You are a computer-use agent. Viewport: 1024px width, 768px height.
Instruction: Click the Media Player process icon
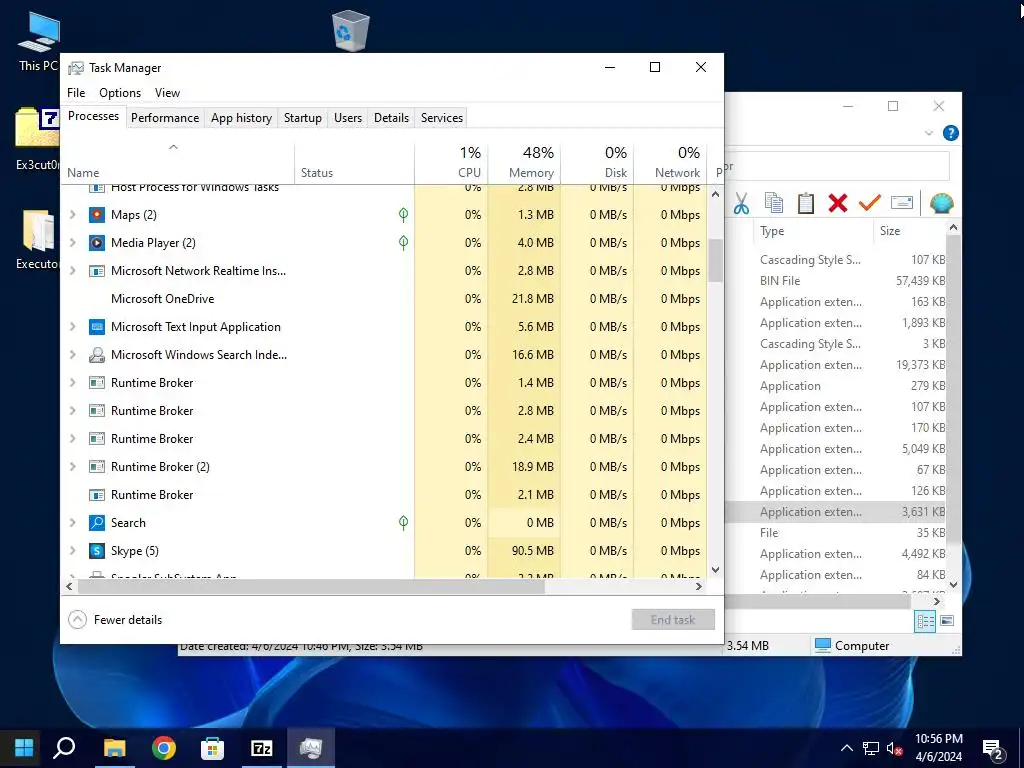(x=97, y=243)
